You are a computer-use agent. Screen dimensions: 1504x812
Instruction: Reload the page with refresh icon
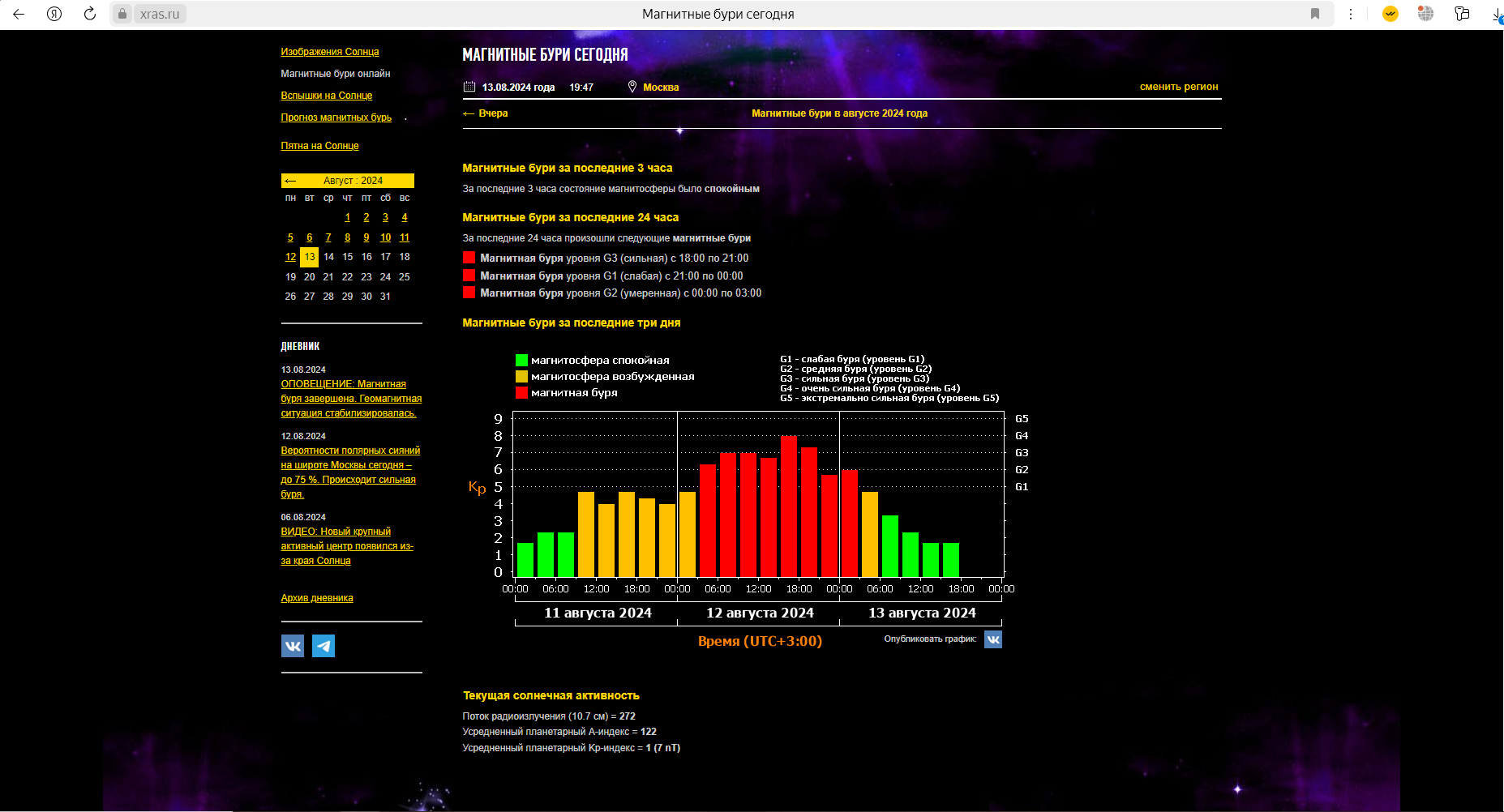90,14
